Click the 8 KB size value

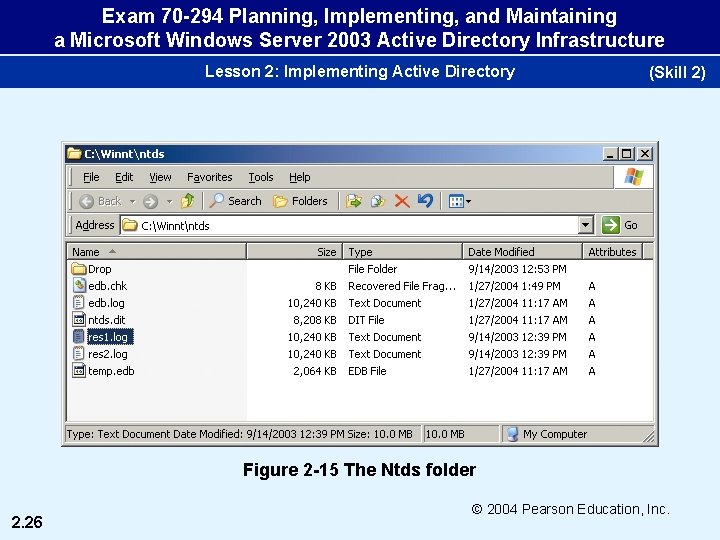[x=326, y=286]
